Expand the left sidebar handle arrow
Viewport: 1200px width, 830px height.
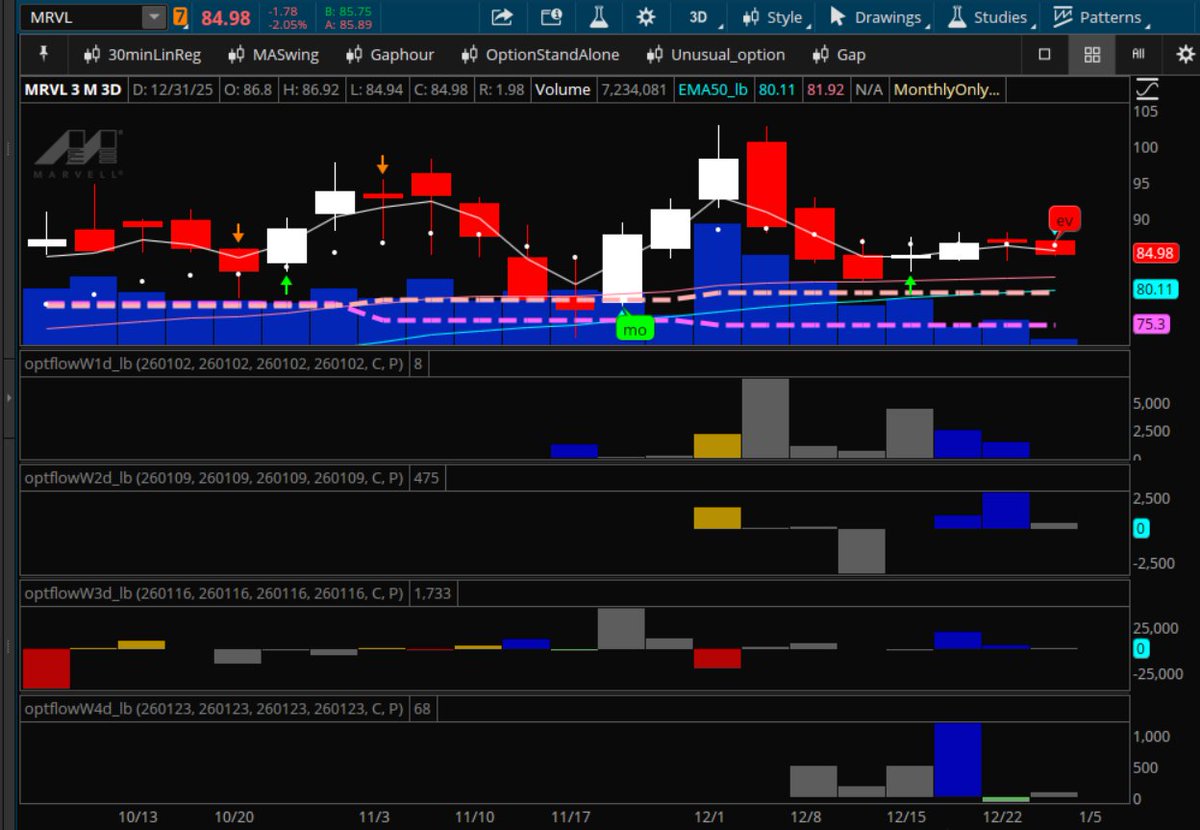tap(9, 398)
